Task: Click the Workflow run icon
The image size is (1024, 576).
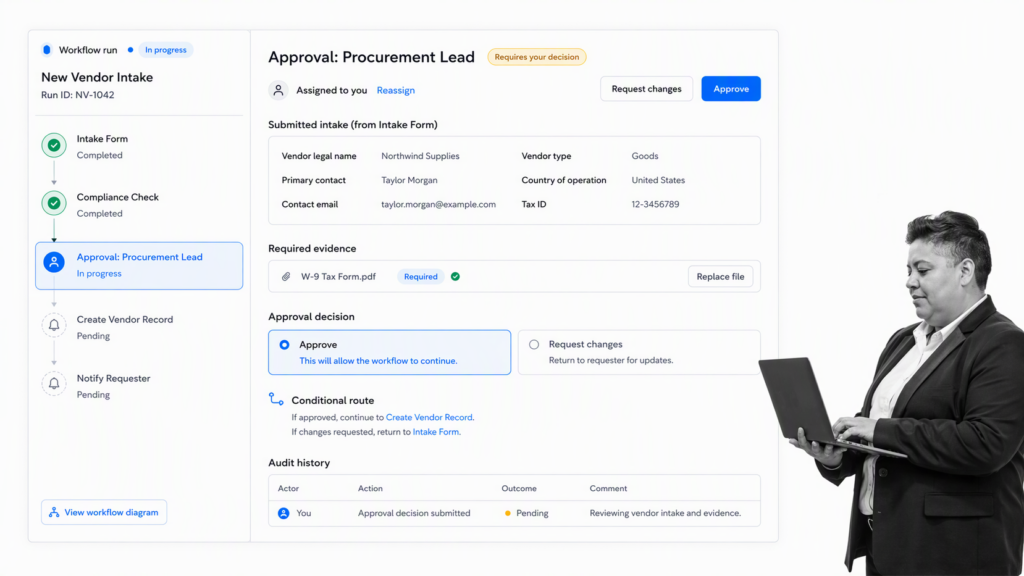Action: [46, 50]
